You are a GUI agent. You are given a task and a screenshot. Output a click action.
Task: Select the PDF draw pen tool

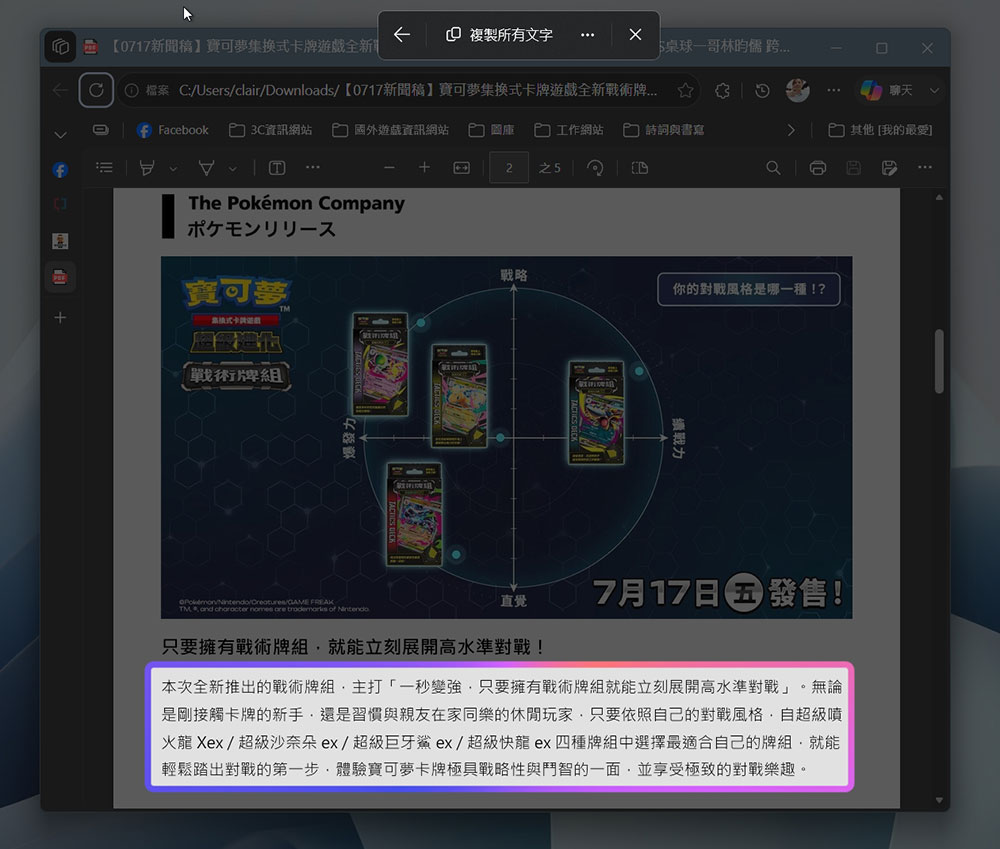[x=206, y=168]
